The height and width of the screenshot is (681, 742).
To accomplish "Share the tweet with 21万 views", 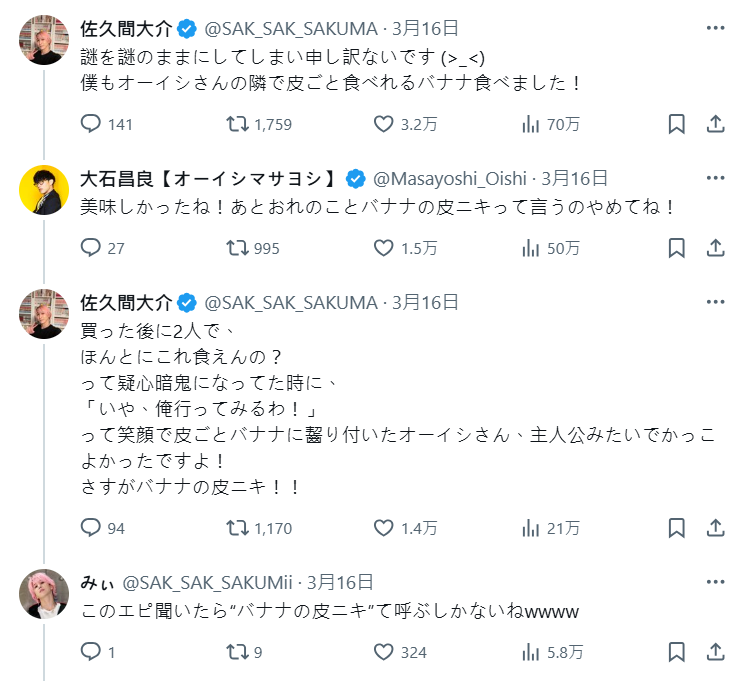I will coord(715,527).
